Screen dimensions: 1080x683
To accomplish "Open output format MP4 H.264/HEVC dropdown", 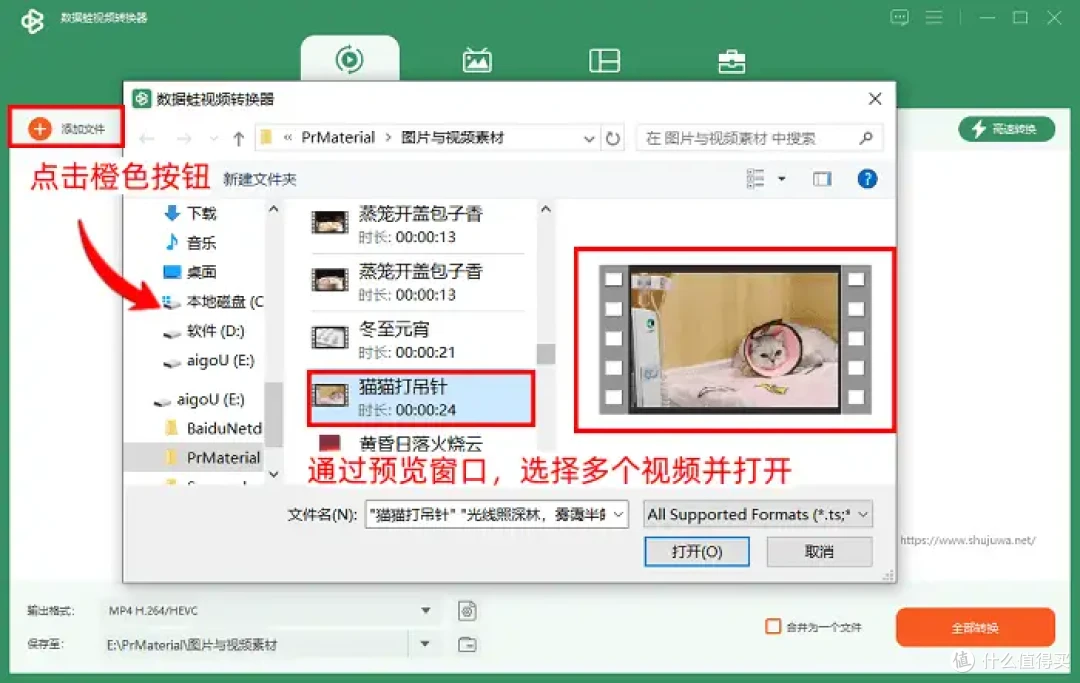I will tap(270, 611).
